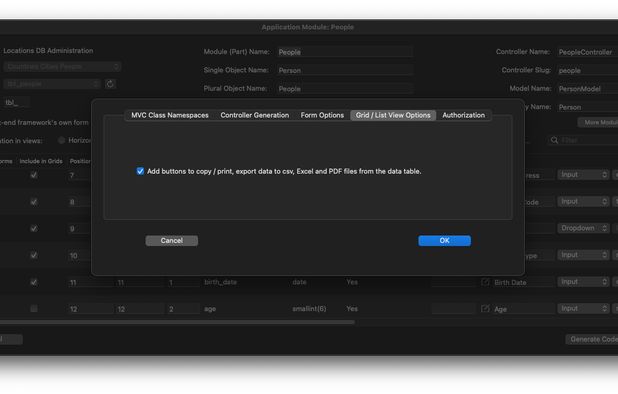Click the smallint(6) type cell
The height and width of the screenshot is (394, 618).
pos(309,309)
